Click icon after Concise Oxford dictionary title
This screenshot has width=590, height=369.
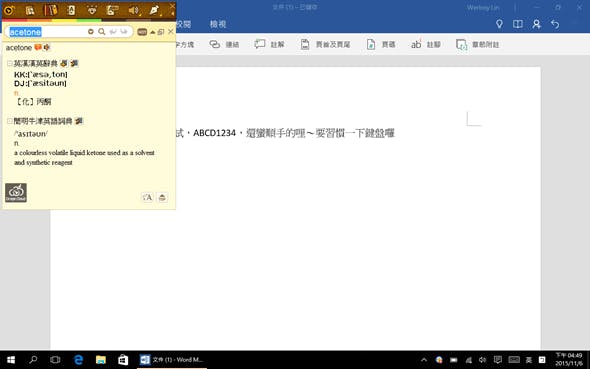79,121
